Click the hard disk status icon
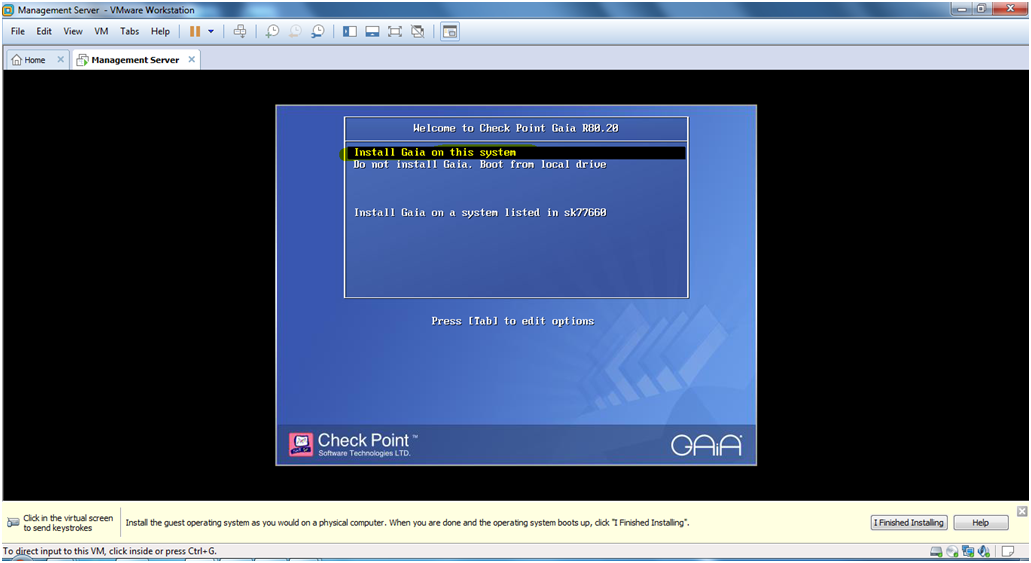Viewport: 1031px width, 563px height. 936,552
